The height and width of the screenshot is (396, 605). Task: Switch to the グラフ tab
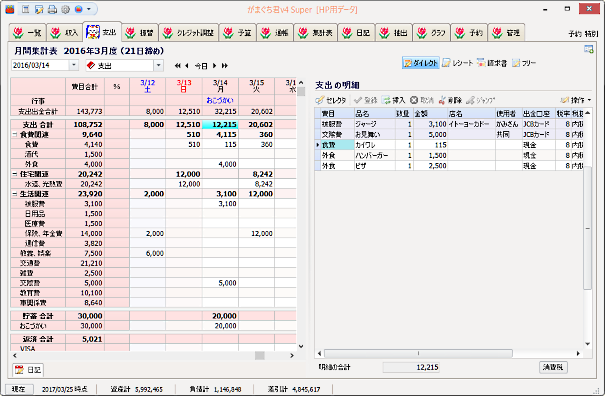pyautogui.click(x=432, y=33)
